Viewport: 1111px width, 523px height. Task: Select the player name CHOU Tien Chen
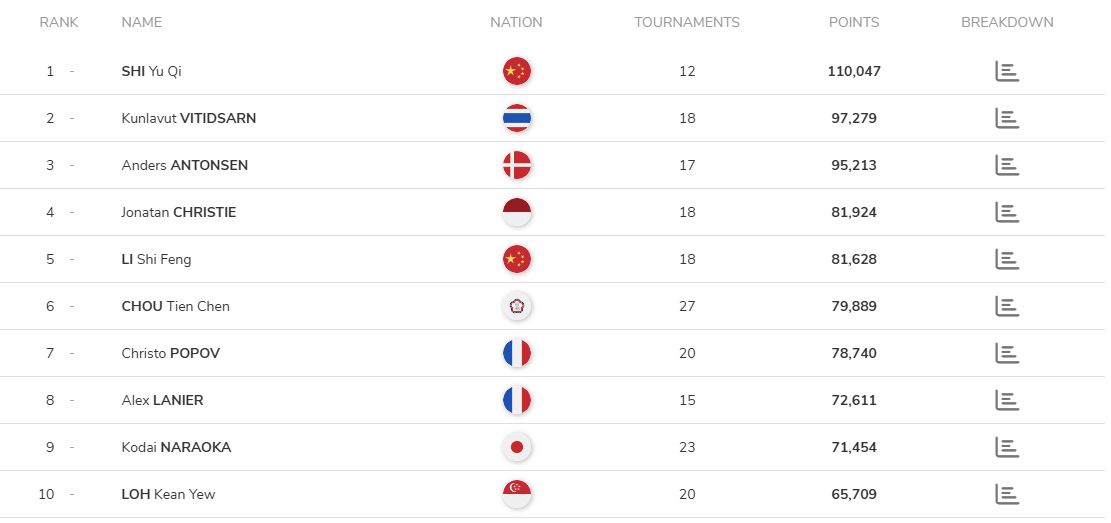coord(175,306)
